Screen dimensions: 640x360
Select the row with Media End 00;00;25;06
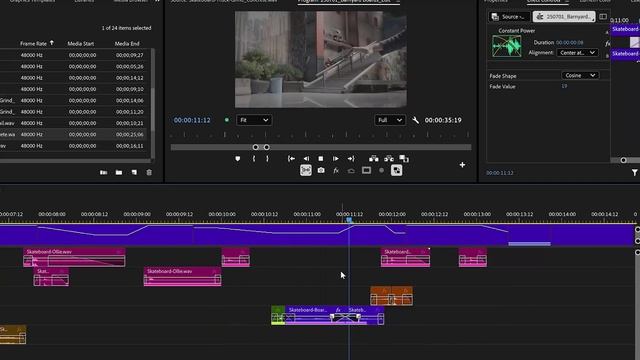tap(73, 134)
